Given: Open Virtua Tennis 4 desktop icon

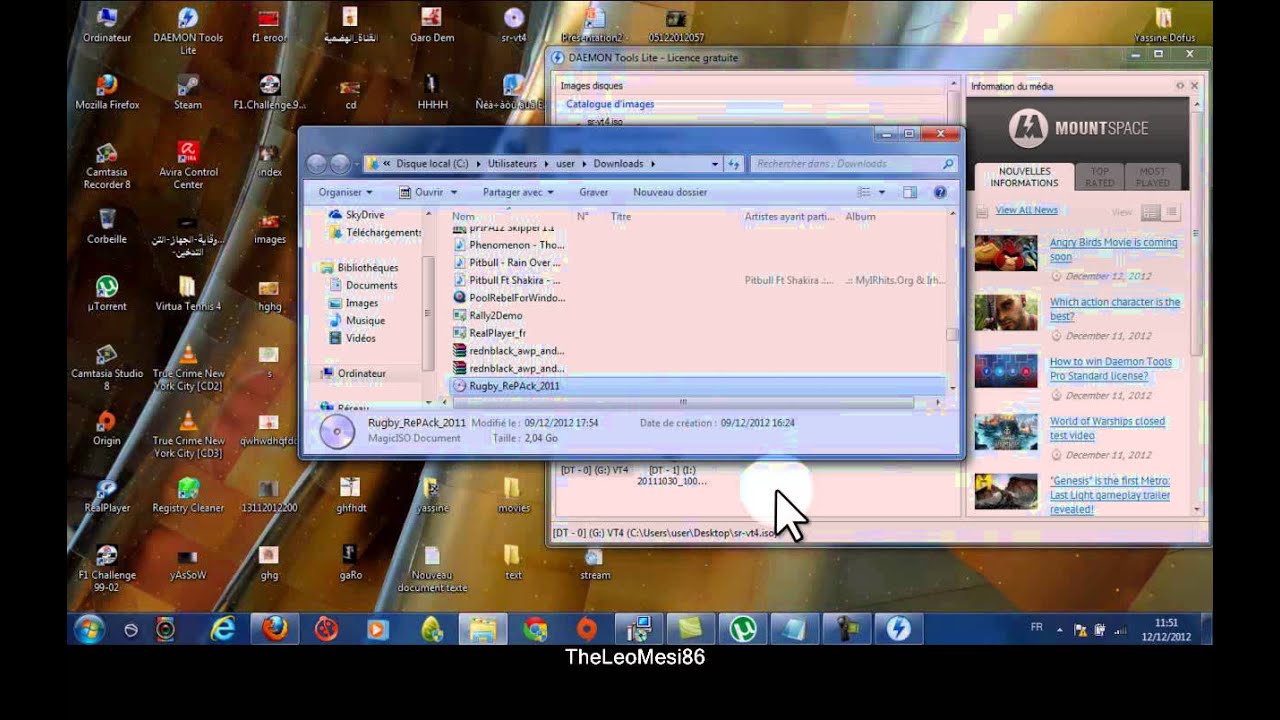Looking at the screenshot, I should click(188, 294).
